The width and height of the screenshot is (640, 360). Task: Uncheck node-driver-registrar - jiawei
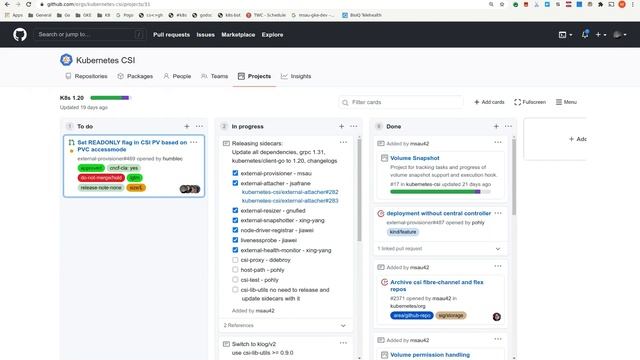click(235, 230)
